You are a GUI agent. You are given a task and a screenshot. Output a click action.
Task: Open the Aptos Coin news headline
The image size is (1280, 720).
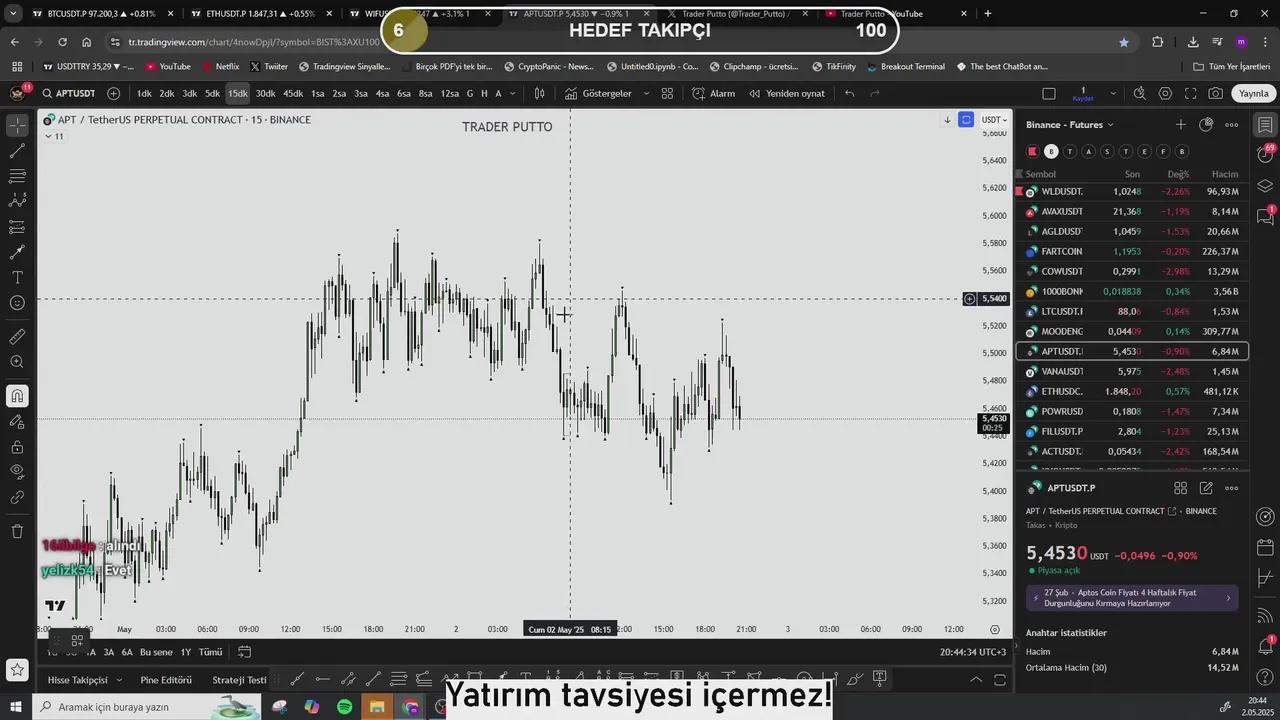coord(1132,598)
